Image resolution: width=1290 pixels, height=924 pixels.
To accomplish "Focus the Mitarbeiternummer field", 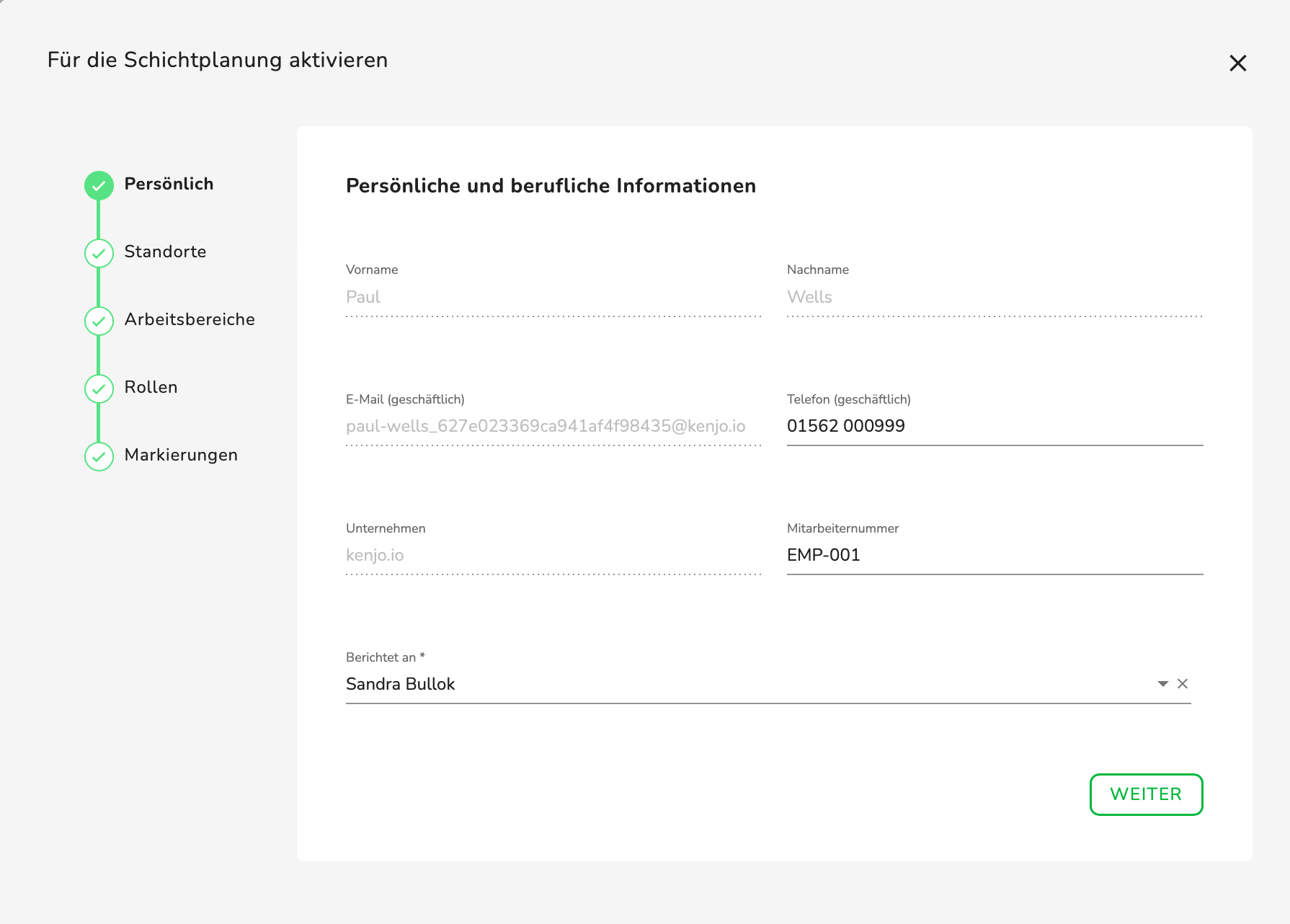I will click(995, 555).
